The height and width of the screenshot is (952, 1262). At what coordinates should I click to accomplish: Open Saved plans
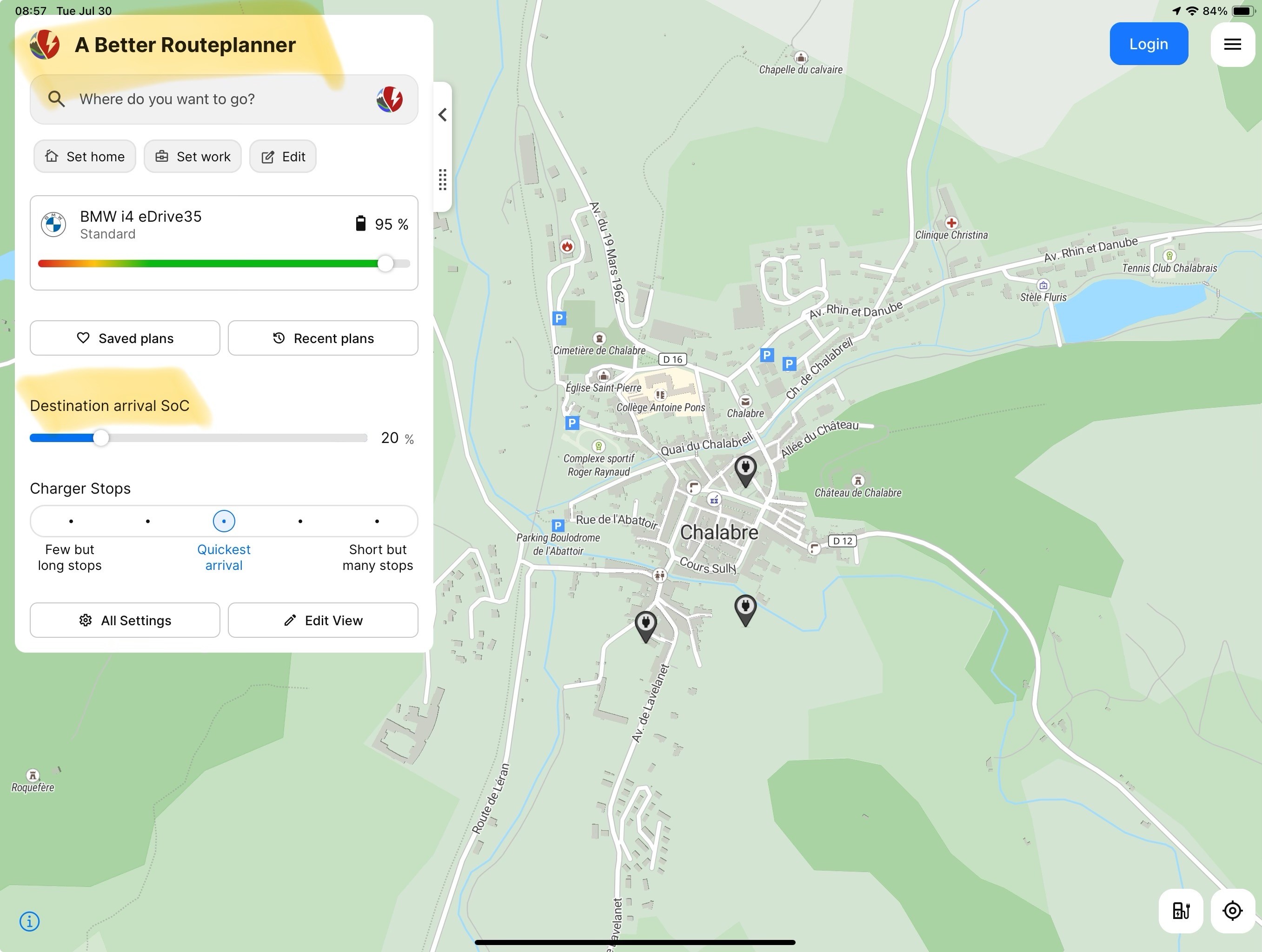[125, 338]
